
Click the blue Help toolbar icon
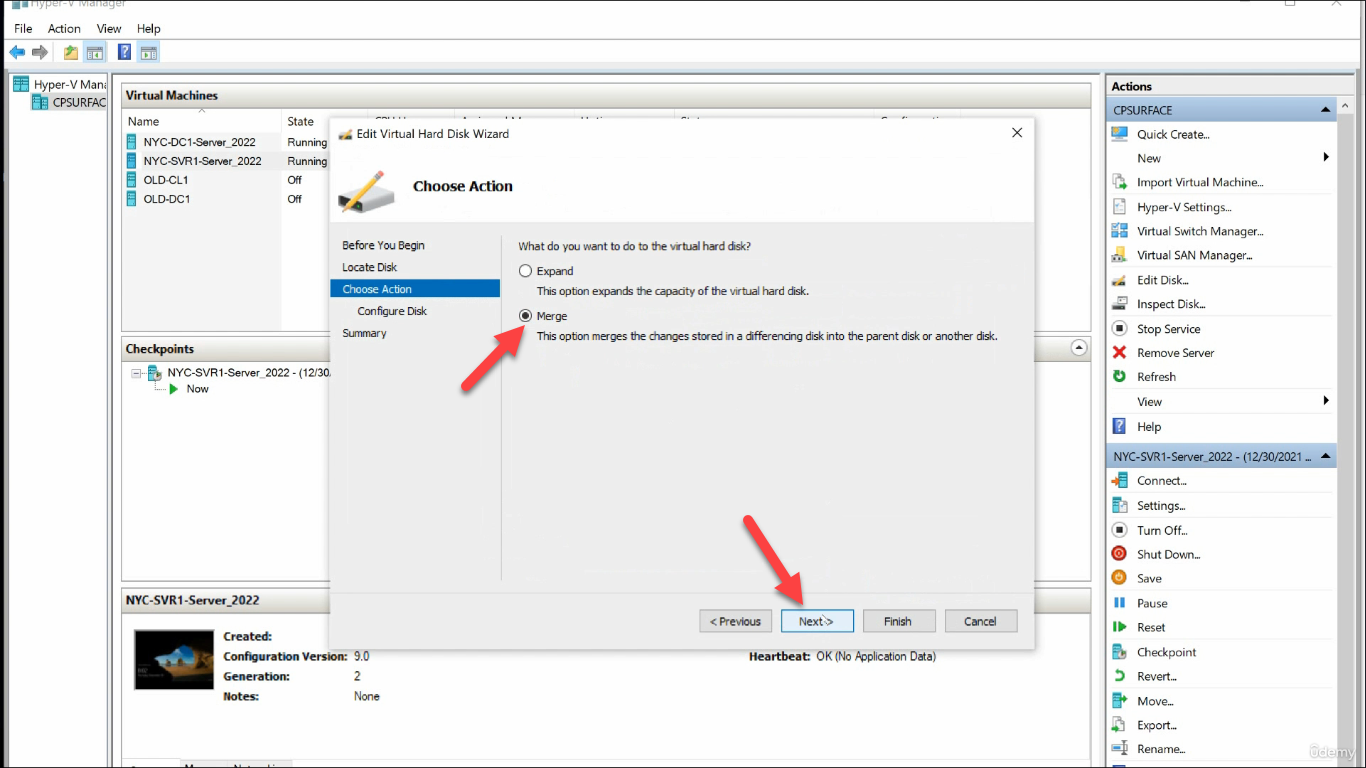(125, 53)
